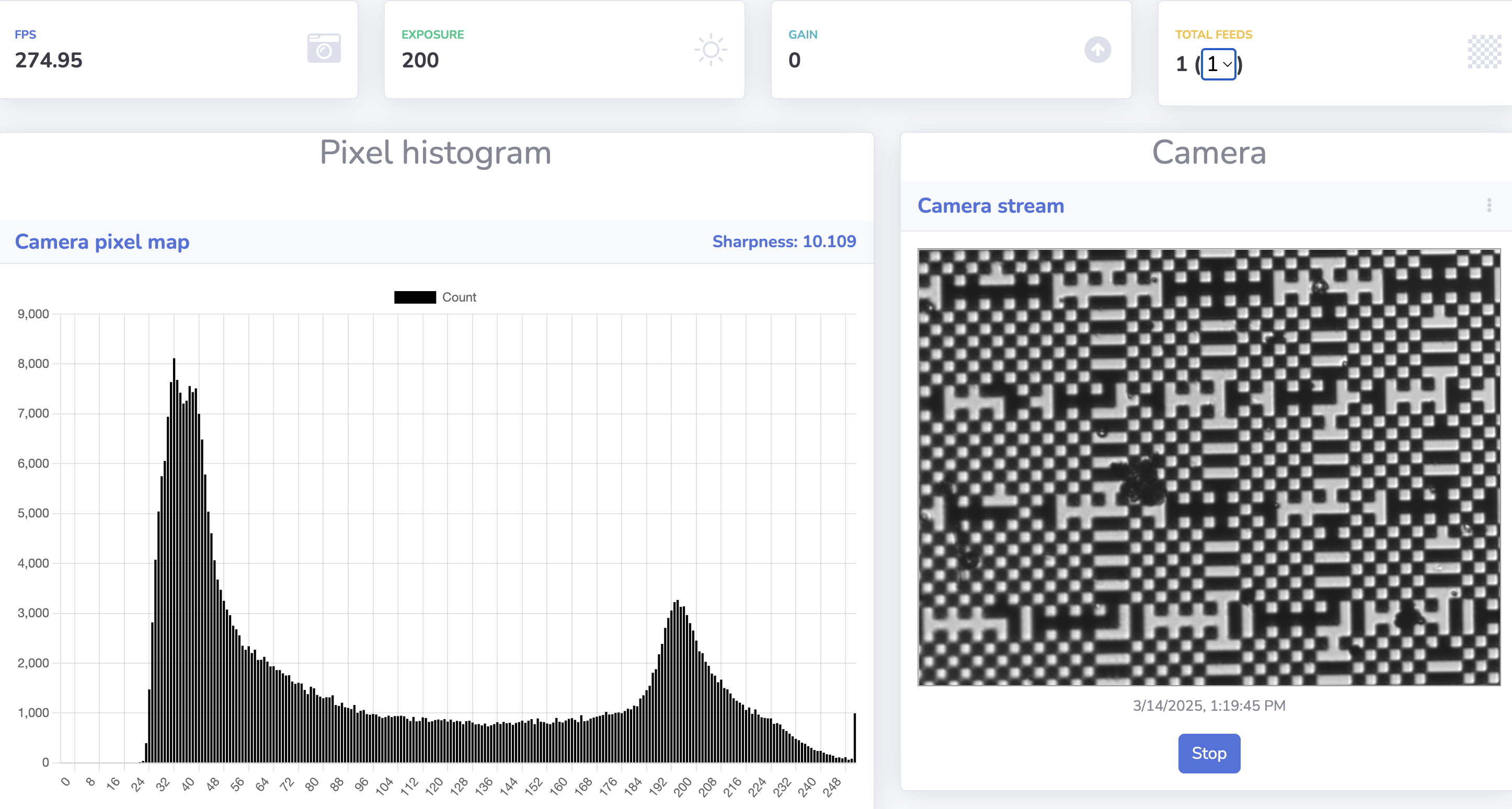This screenshot has height=809, width=1512.
Task: Click the sun icon in Exposure card
Action: [x=710, y=50]
